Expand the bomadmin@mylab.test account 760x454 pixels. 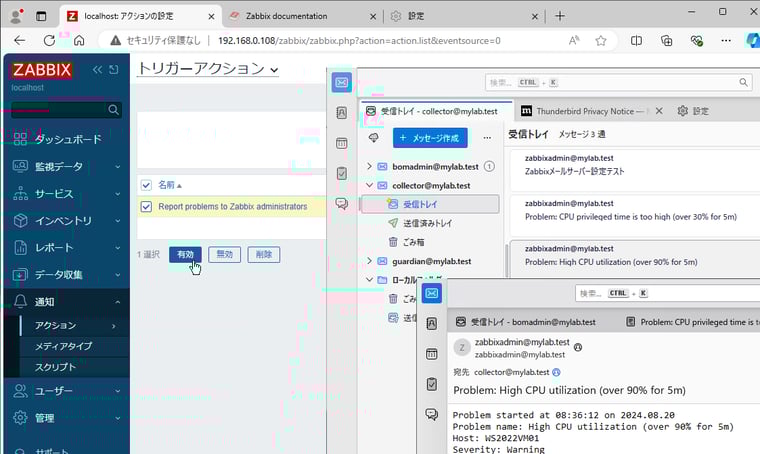pyautogui.click(x=369, y=166)
